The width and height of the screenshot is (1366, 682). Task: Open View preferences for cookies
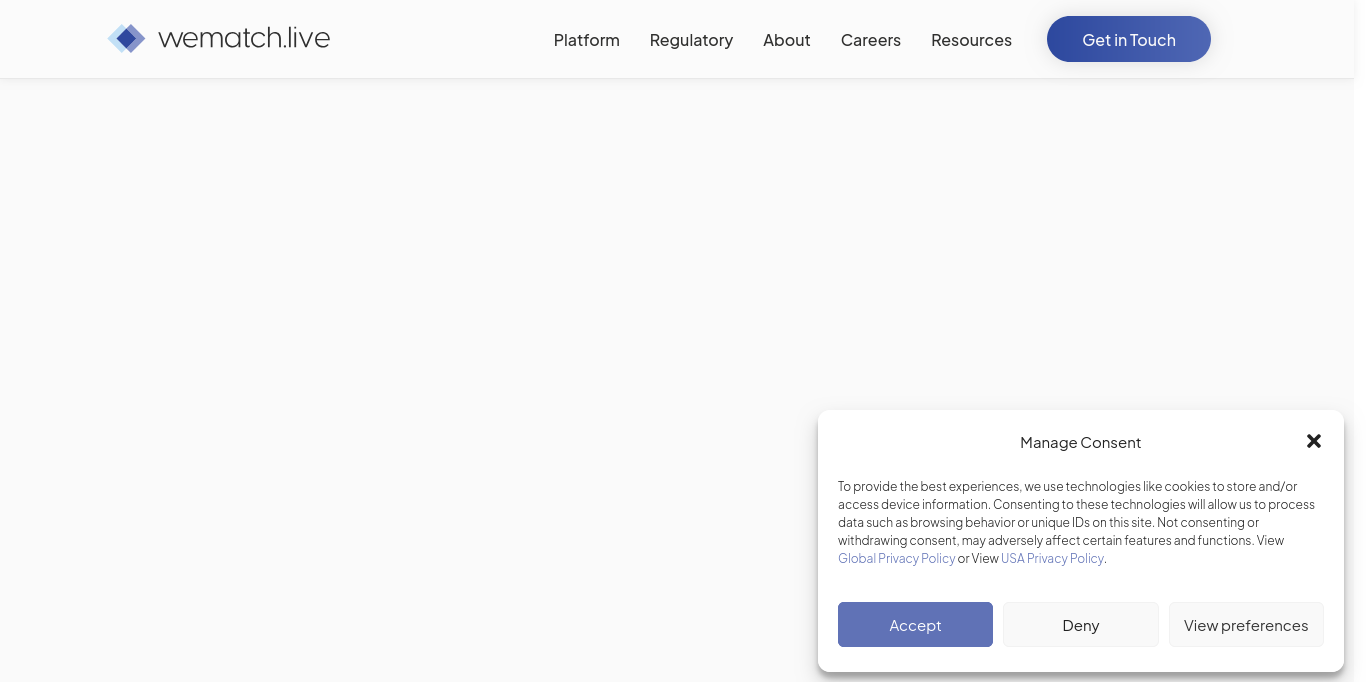(x=1246, y=625)
